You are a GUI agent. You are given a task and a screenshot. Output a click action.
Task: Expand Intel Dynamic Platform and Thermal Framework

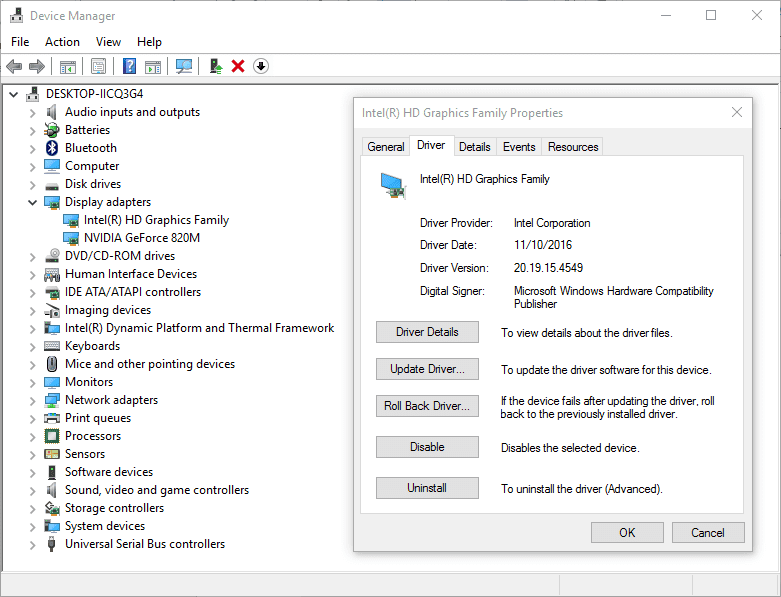click(x=32, y=329)
